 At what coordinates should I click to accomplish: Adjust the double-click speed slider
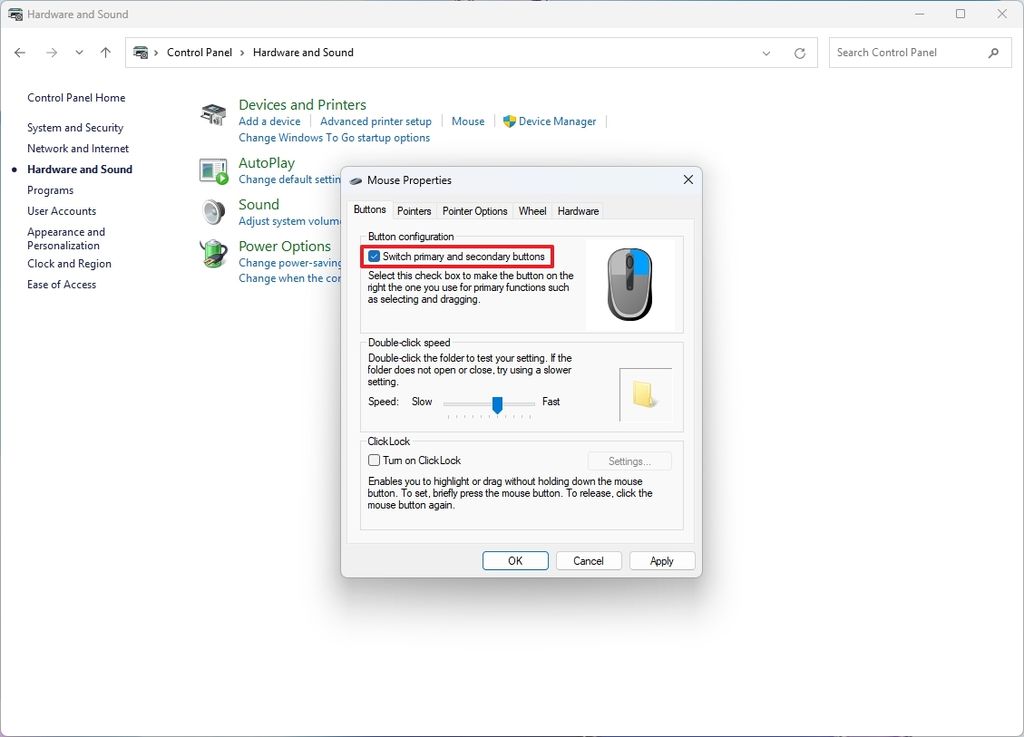(497, 404)
